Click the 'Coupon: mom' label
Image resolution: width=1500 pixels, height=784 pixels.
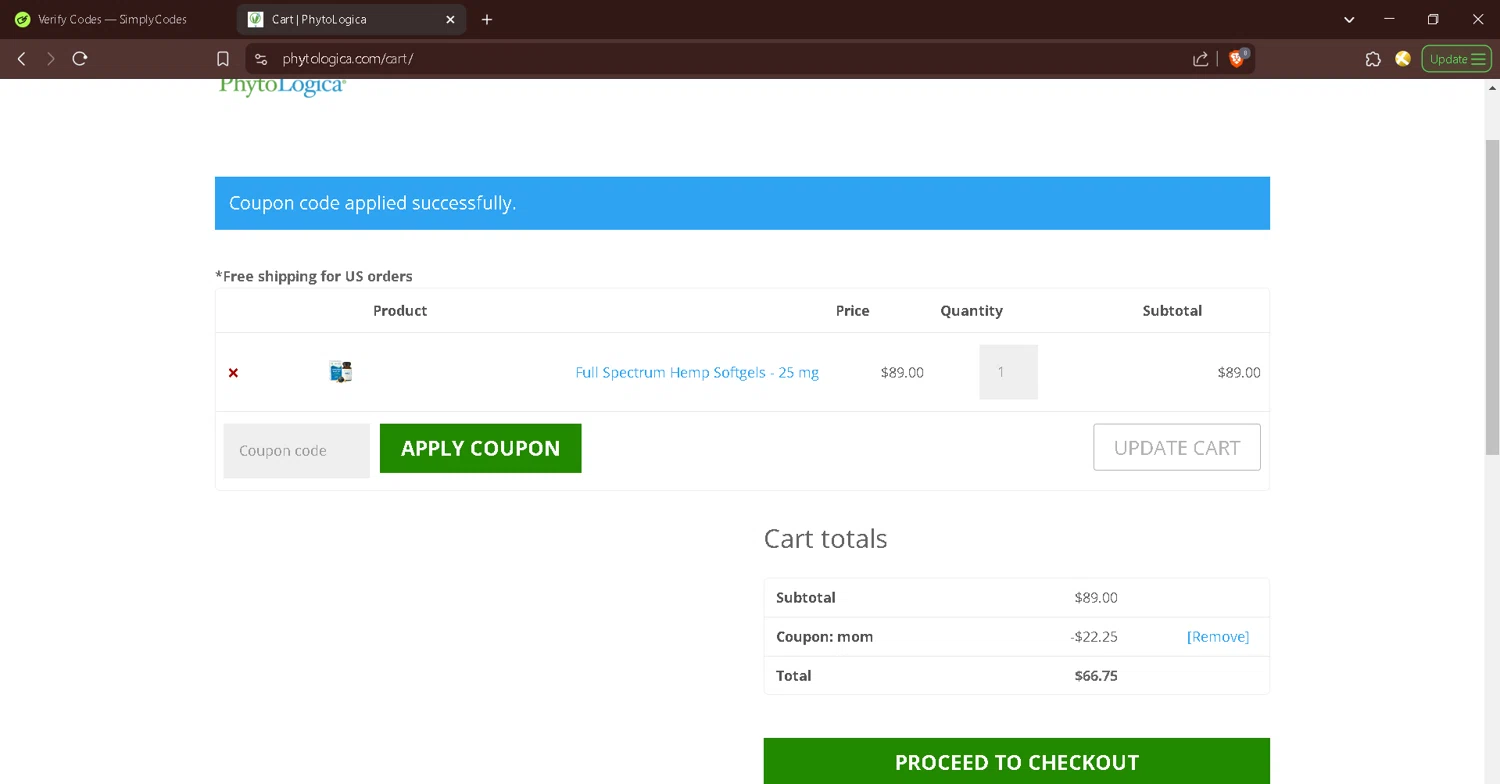(824, 637)
